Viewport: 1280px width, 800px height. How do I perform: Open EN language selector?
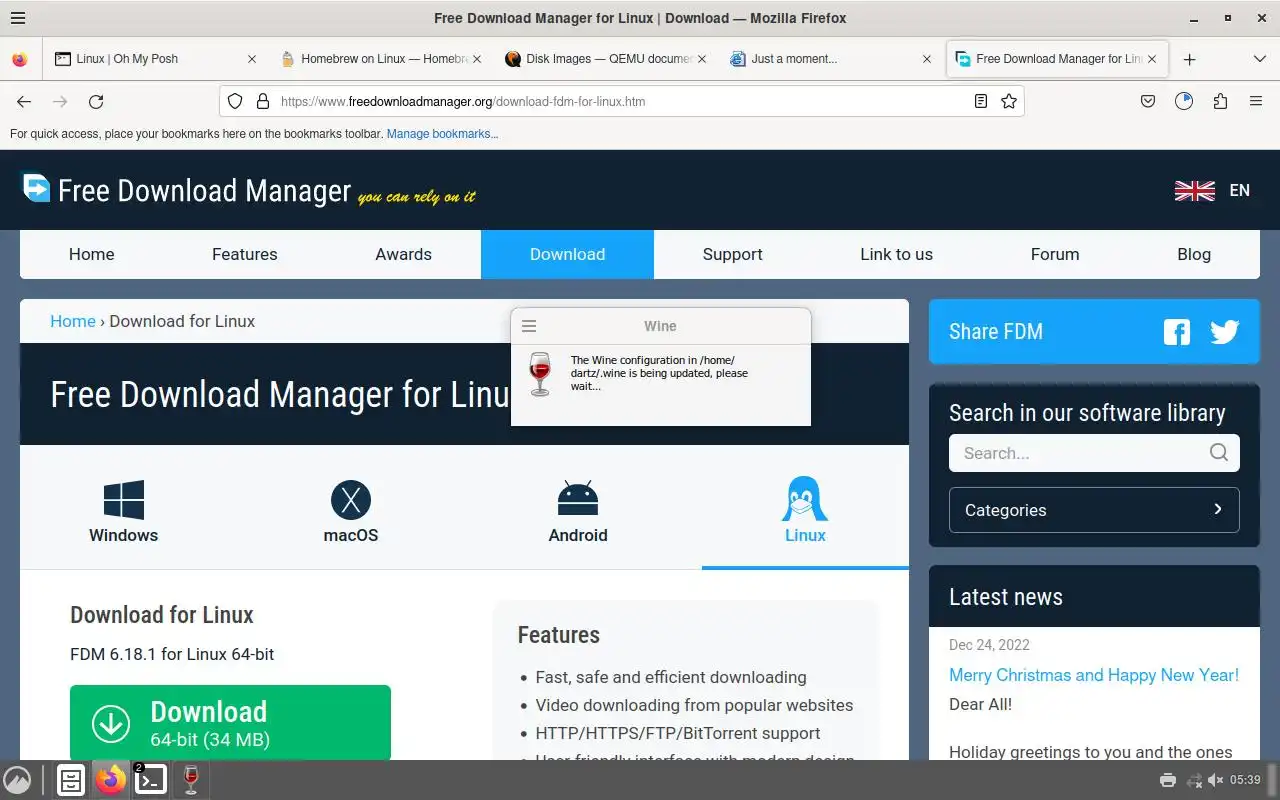[x=1239, y=190]
